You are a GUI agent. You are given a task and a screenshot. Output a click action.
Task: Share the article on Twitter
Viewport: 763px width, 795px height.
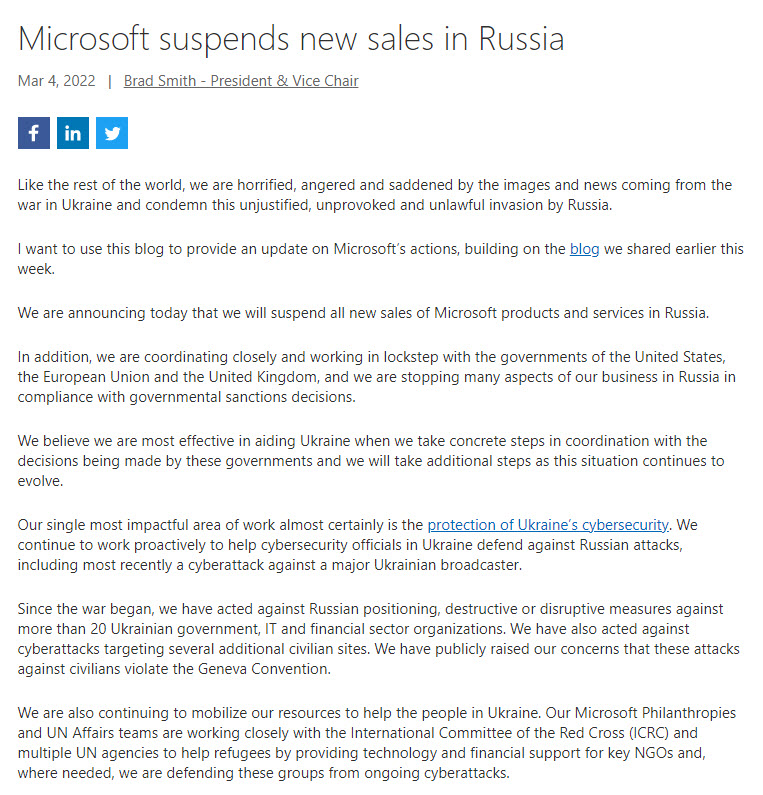[x=112, y=133]
